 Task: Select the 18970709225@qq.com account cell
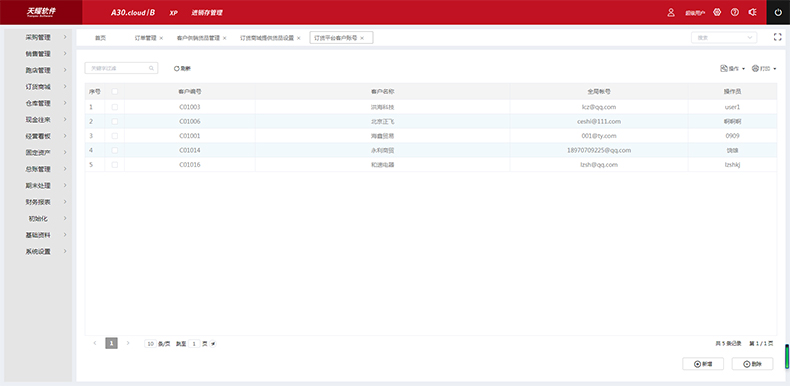click(599, 150)
